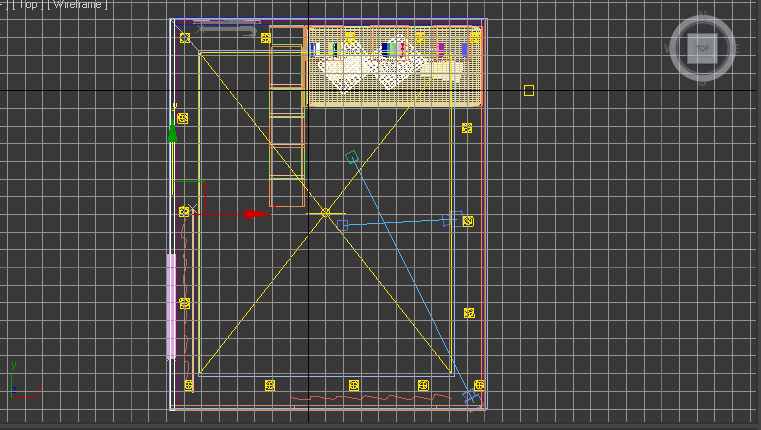Click the ViewCube Top face

pyautogui.click(x=702, y=48)
